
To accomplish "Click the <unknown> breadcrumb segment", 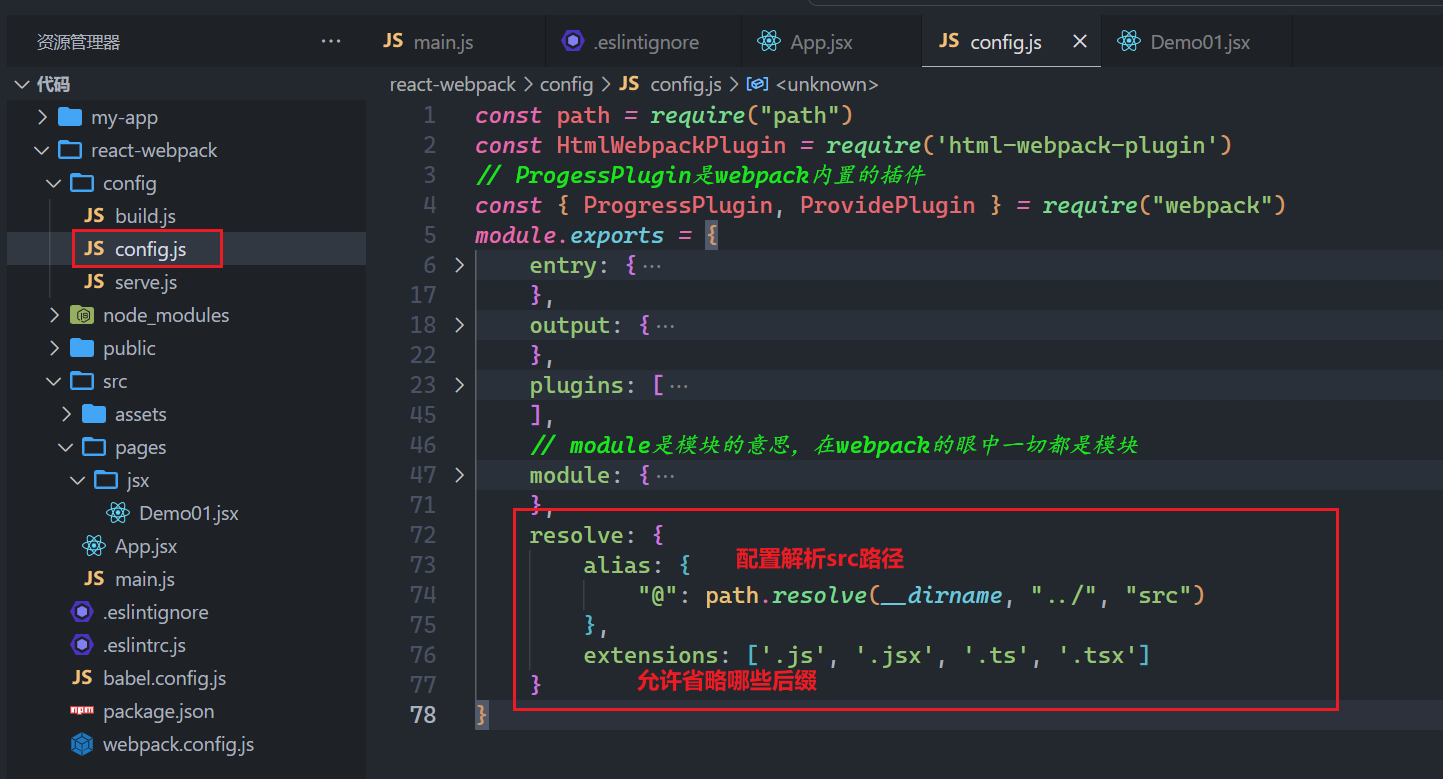I will [826, 85].
